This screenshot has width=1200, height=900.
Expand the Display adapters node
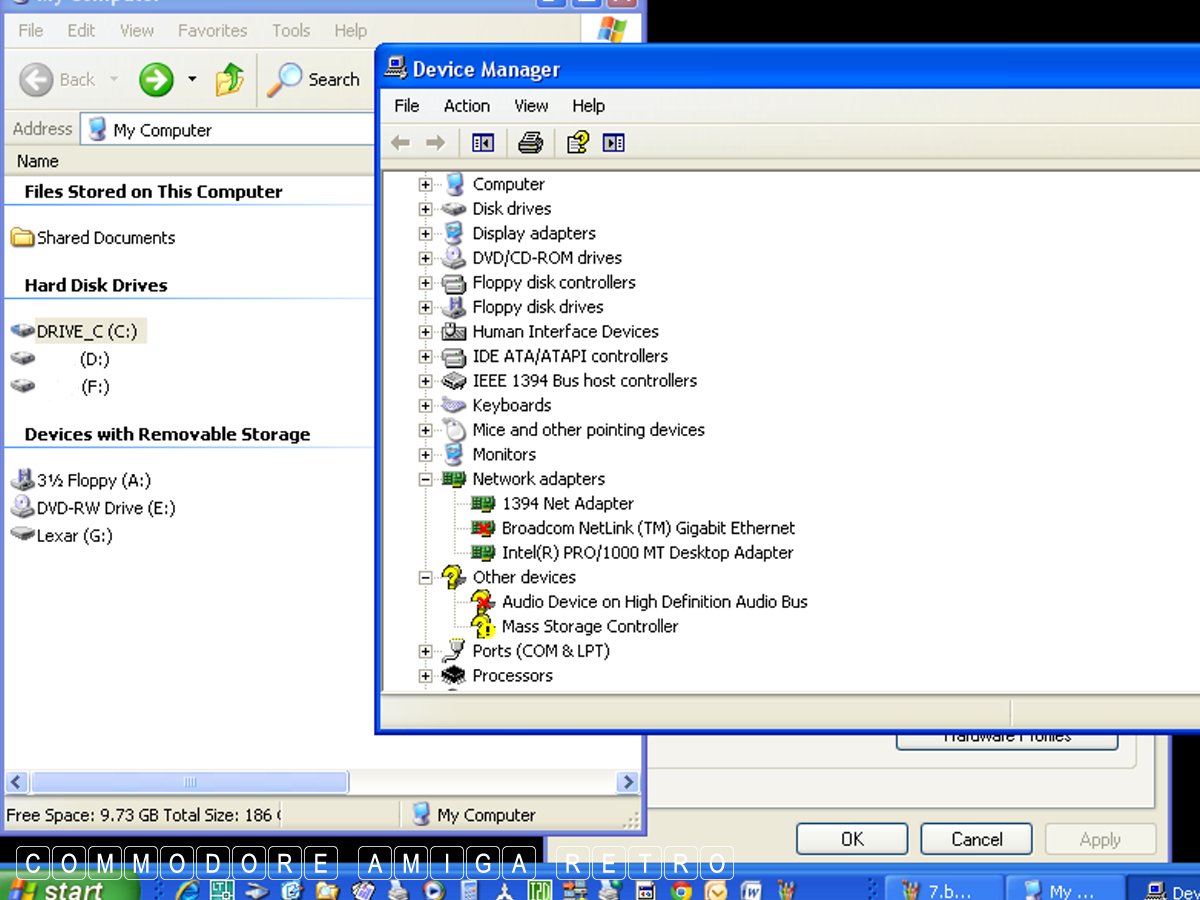tap(426, 233)
